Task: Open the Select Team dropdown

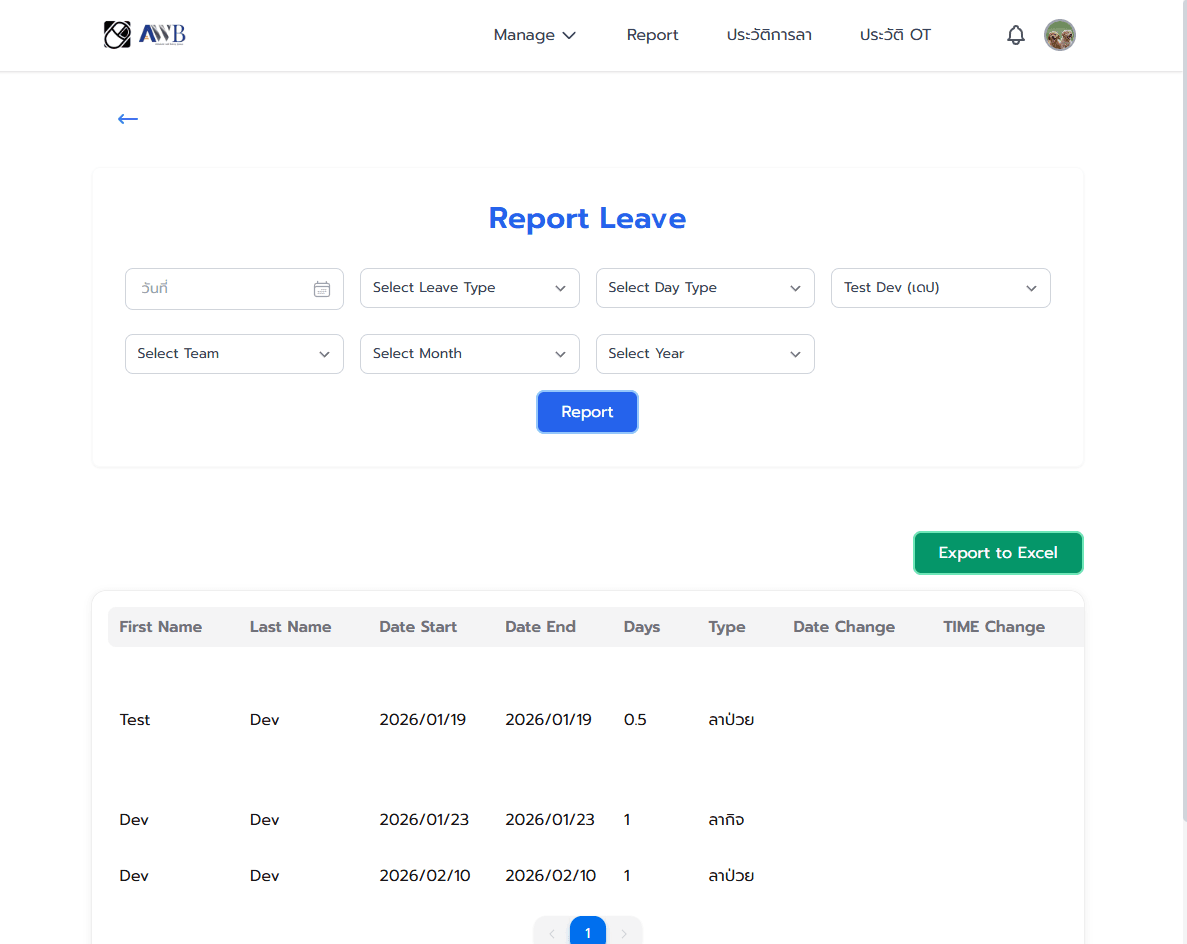Action: tap(234, 354)
